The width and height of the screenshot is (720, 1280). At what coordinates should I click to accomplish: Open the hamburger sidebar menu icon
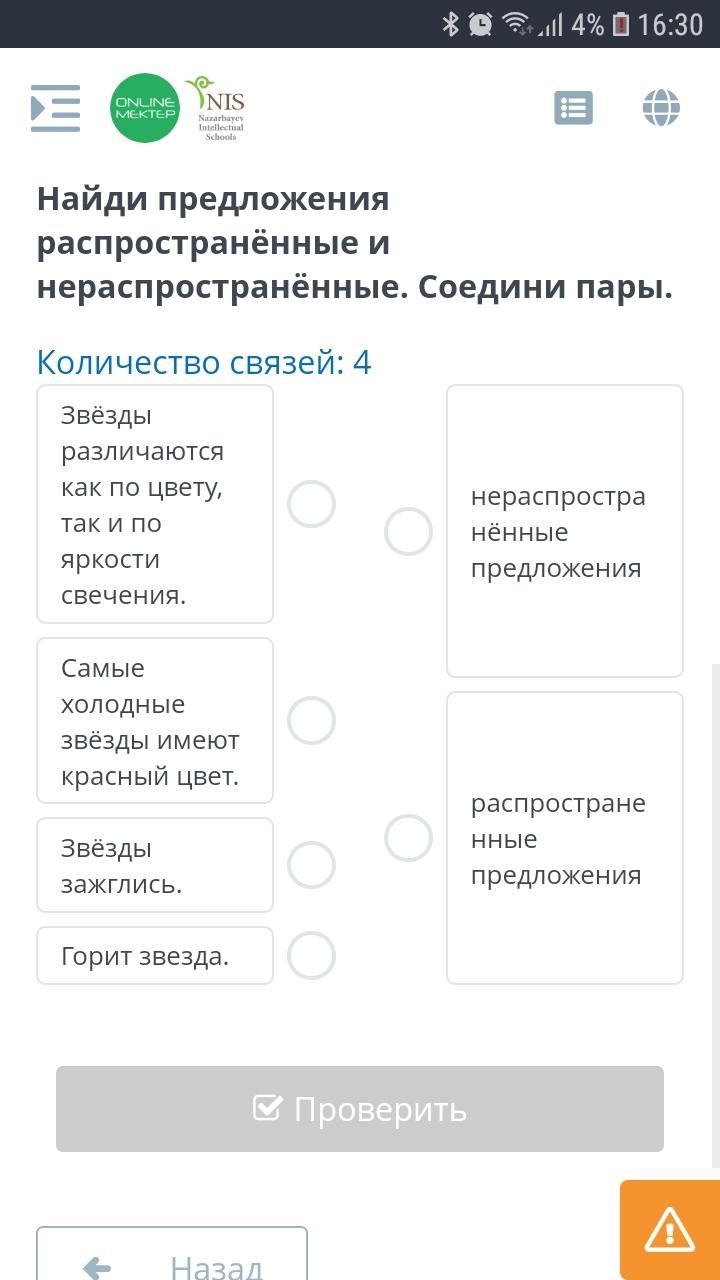55,108
